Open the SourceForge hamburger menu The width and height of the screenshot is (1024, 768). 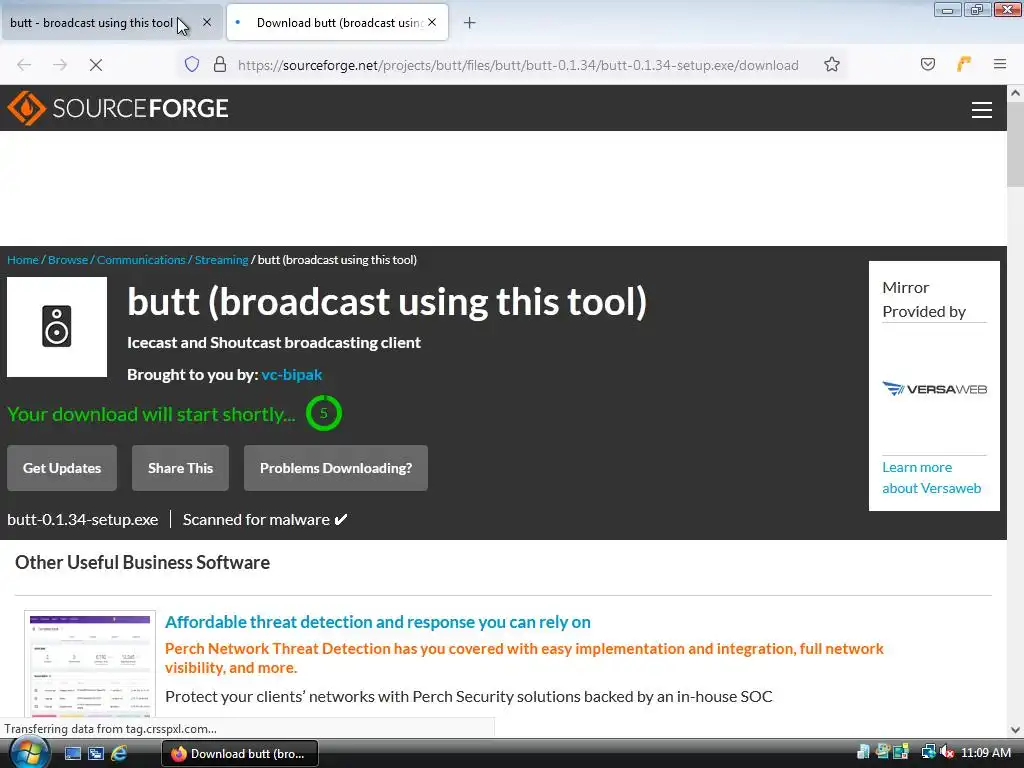pos(982,110)
